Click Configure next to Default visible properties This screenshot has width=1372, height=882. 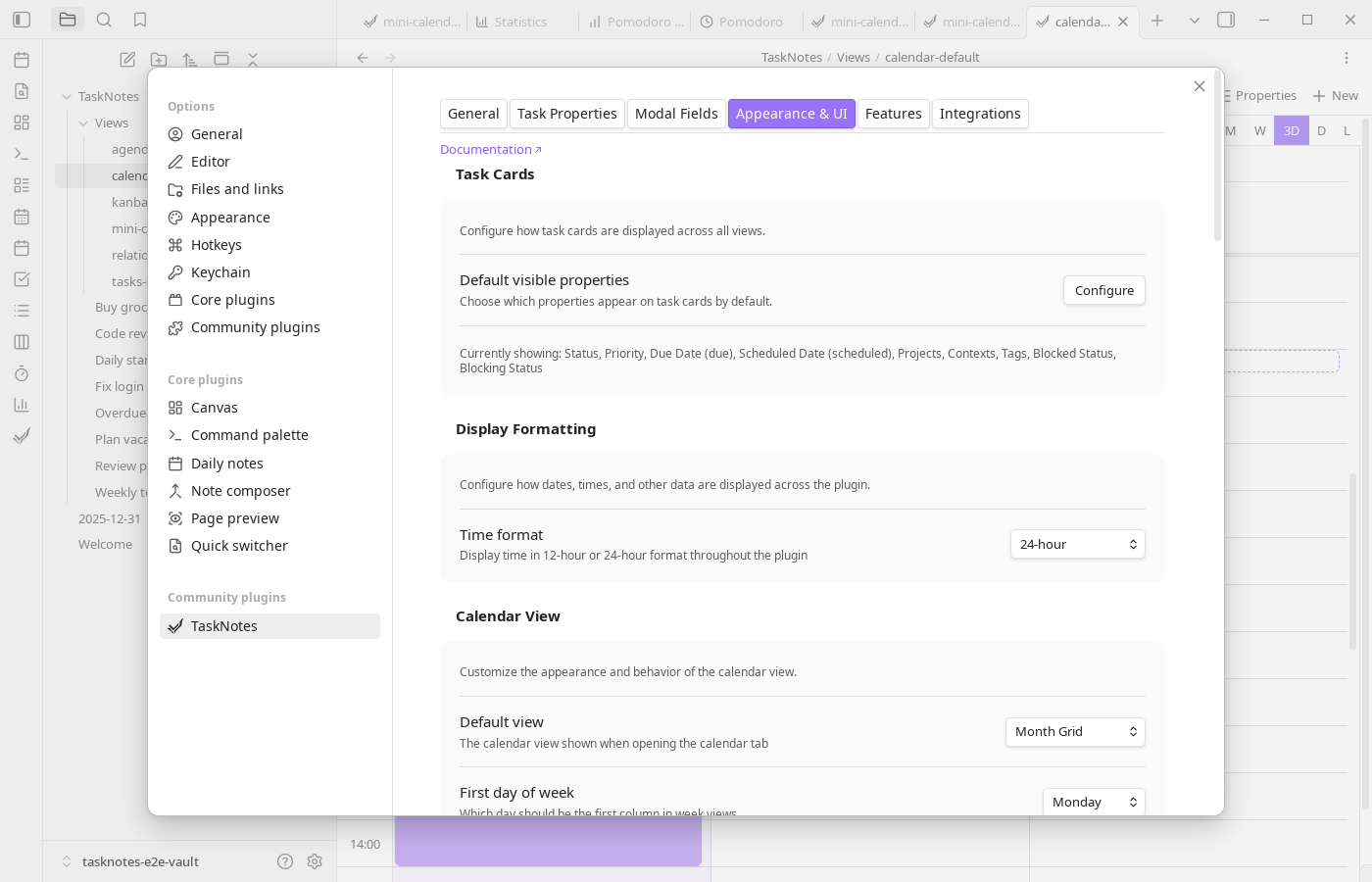pos(1103,290)
